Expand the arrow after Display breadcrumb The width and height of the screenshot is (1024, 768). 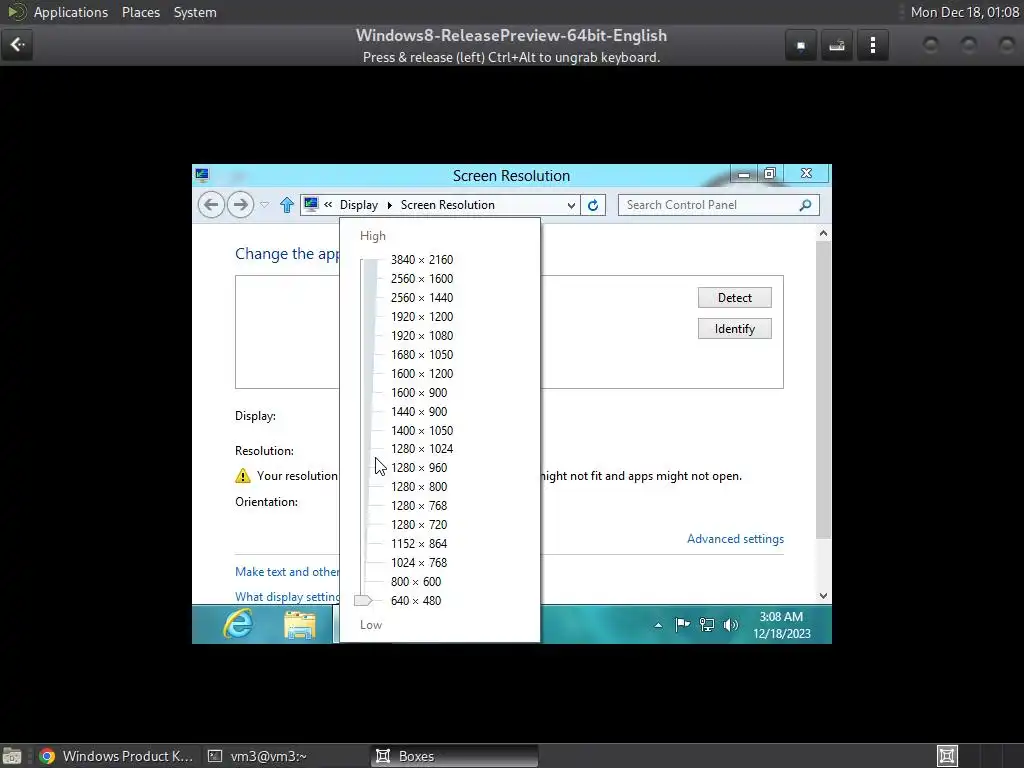pos(389,205)
